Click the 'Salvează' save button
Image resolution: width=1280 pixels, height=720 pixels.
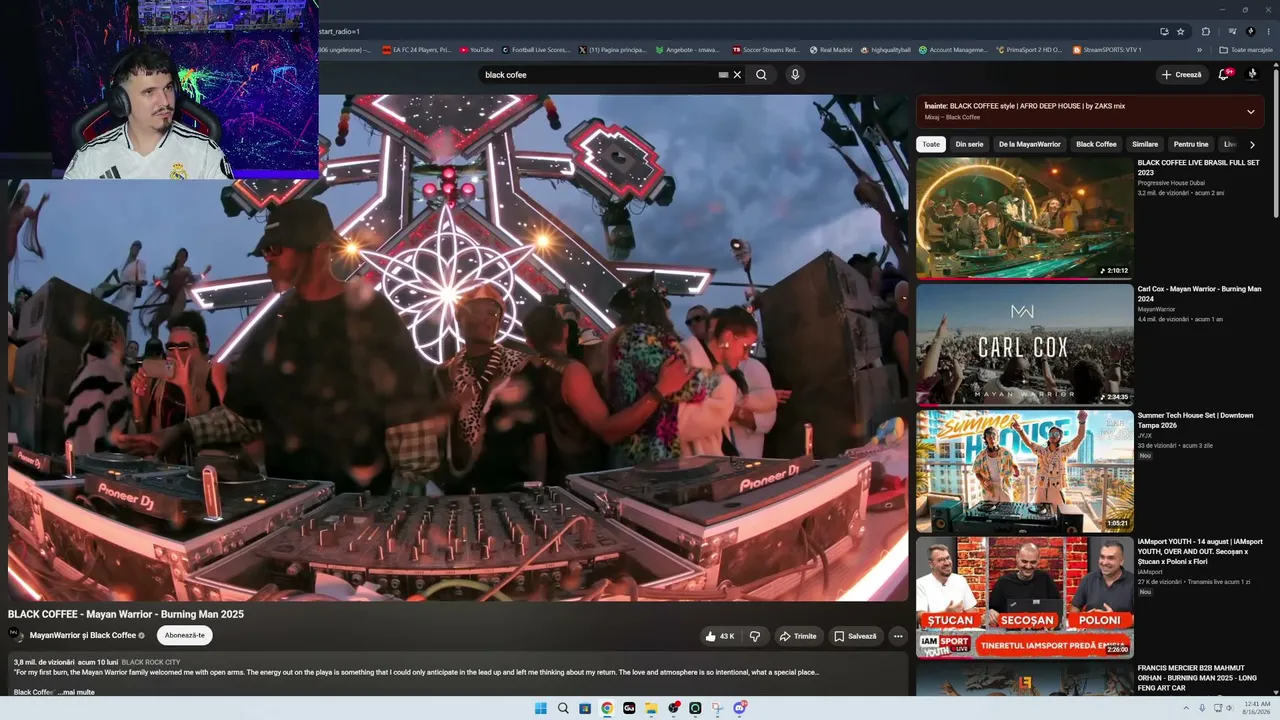tap(855, 636)
